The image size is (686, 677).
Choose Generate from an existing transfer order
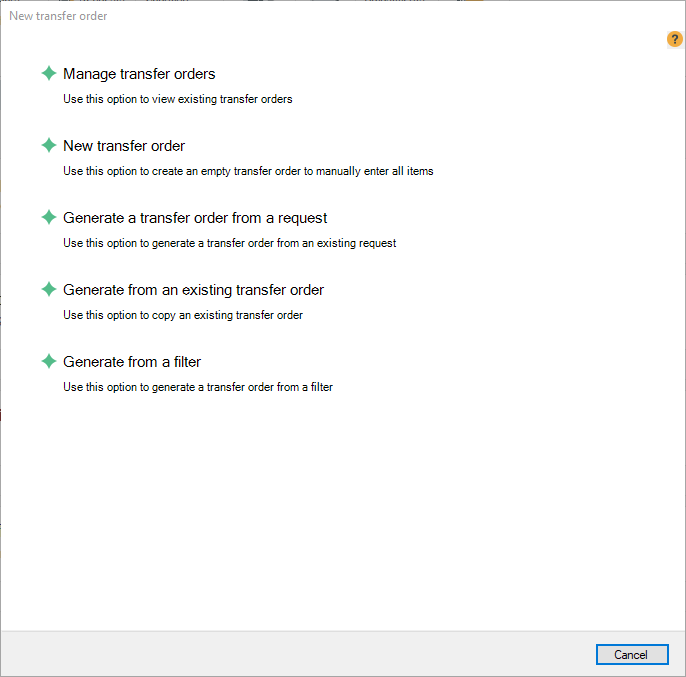(193, 290)
